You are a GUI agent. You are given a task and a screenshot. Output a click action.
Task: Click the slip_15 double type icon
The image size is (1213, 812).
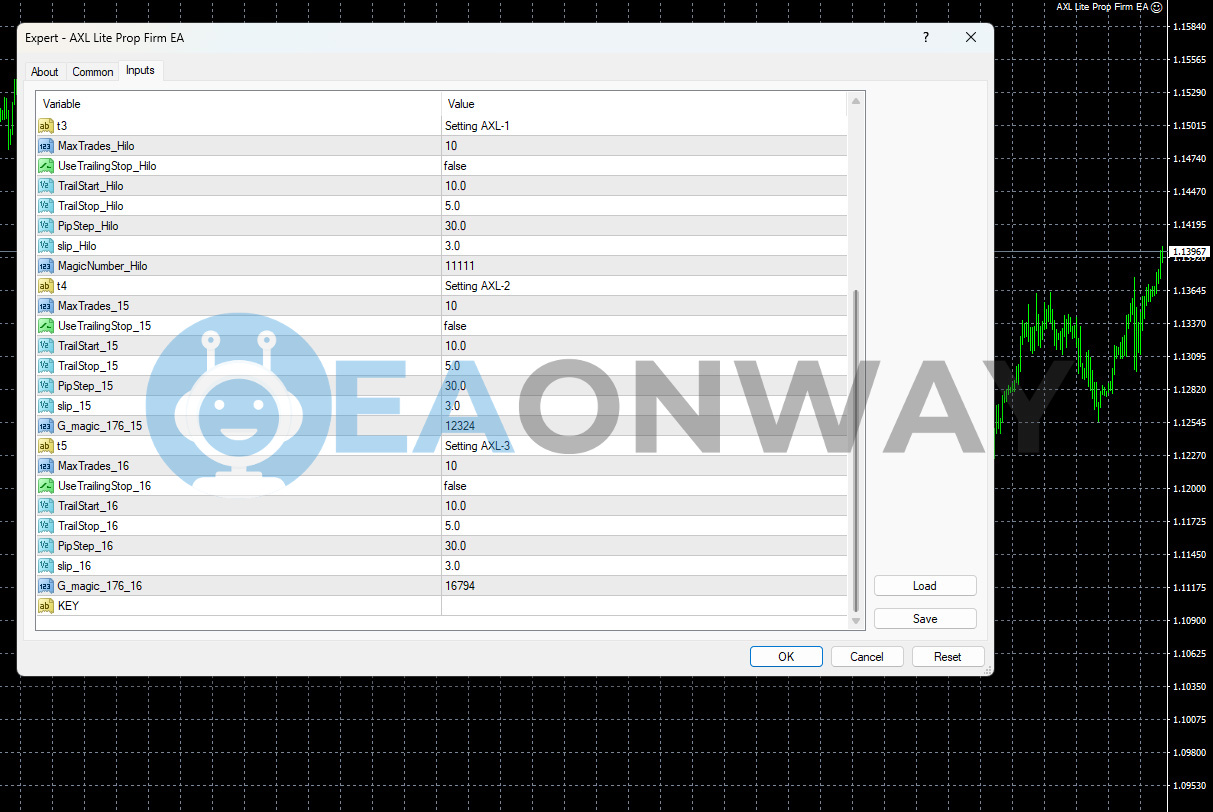45,406
